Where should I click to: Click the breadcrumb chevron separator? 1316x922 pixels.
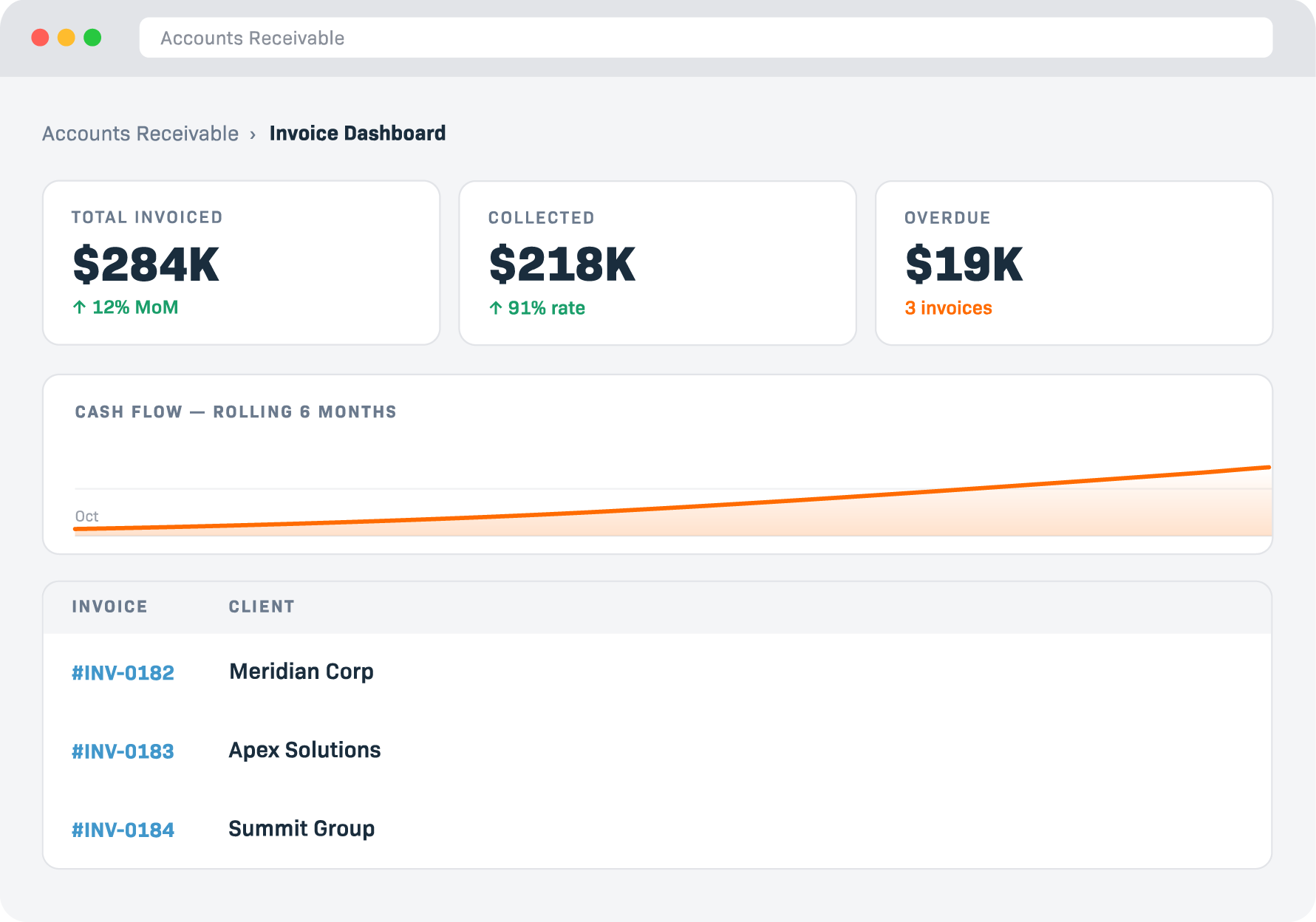coord(253,134)
